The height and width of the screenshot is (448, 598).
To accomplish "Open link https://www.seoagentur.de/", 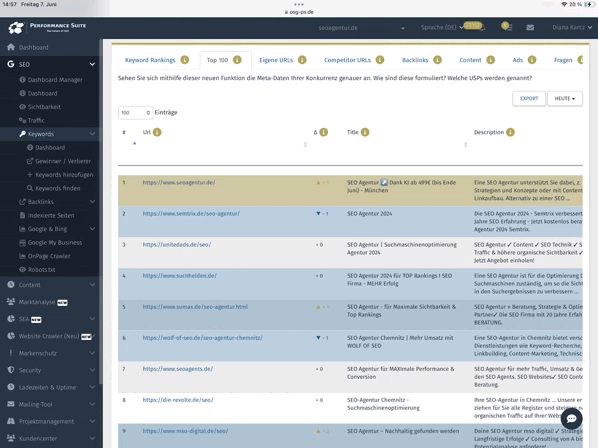I will tap(179, 183).
